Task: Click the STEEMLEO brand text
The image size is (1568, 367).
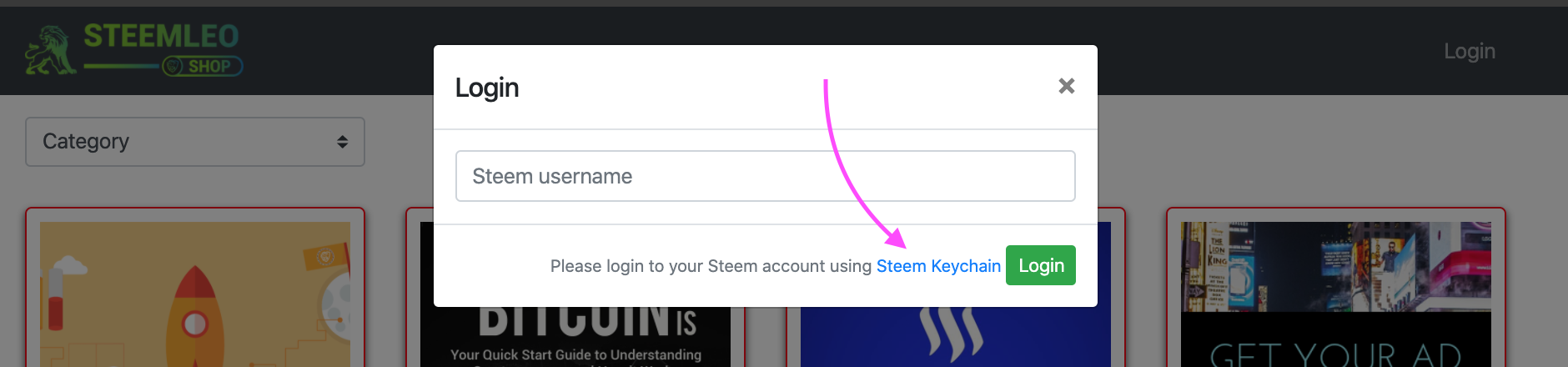Action: (161, 37)
